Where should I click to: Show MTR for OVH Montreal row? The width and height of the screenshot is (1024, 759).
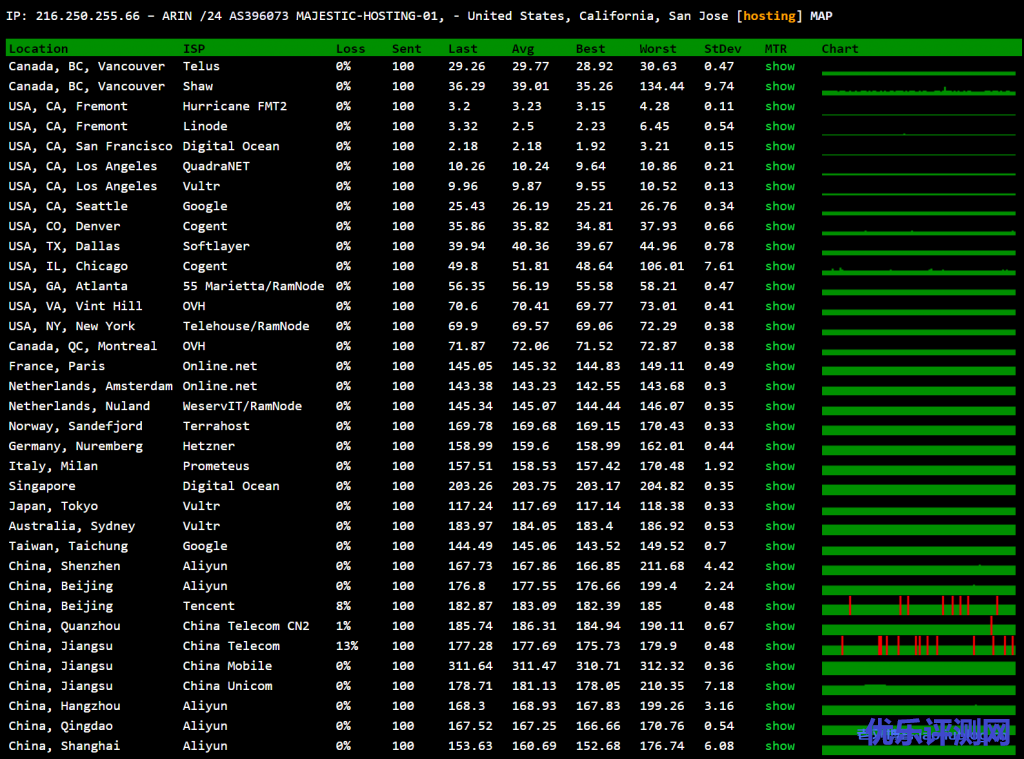coord(779,346)
